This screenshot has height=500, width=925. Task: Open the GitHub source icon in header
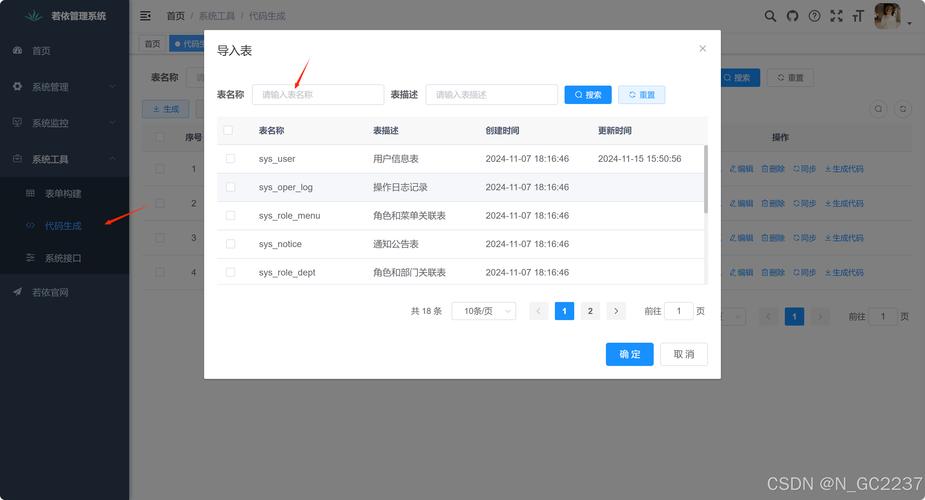[x=792, y=16]
